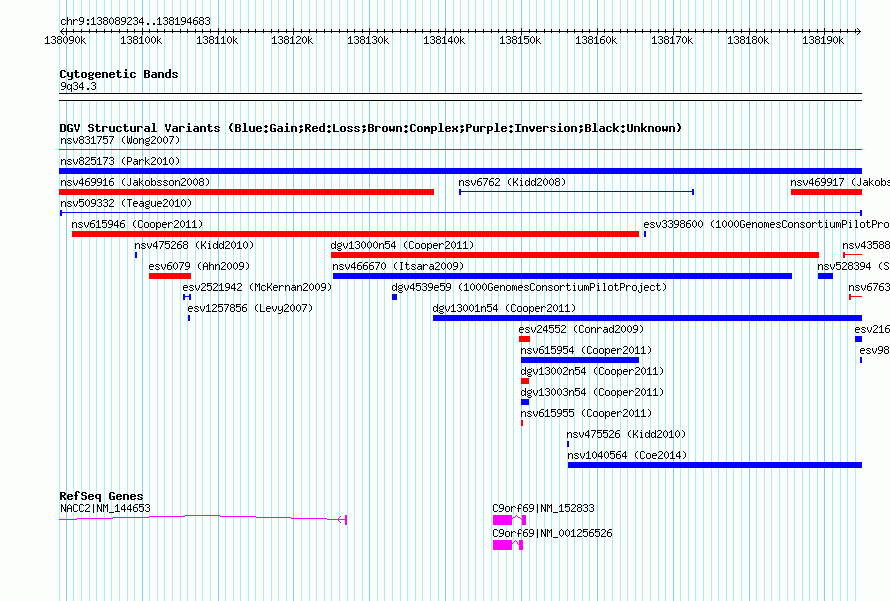Image resolution: width=890 pixels, height=601 pixels.
Task: Open the dgv13002n54 (Cooper2011) label
Action: click(592, 371)
